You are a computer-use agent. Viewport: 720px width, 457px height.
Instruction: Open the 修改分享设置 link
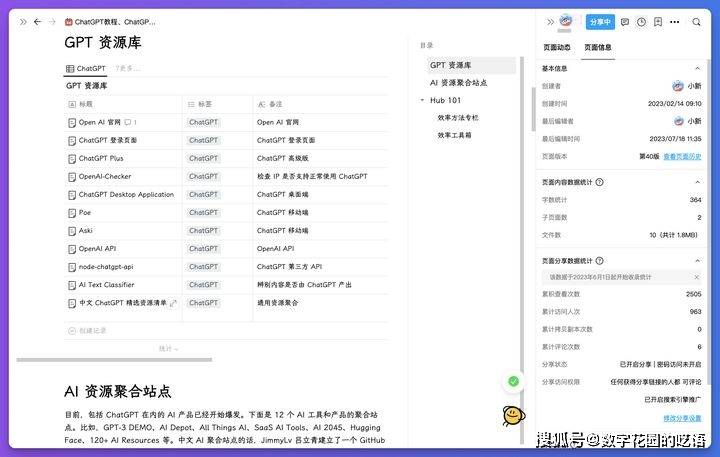[x=682, y=418]
